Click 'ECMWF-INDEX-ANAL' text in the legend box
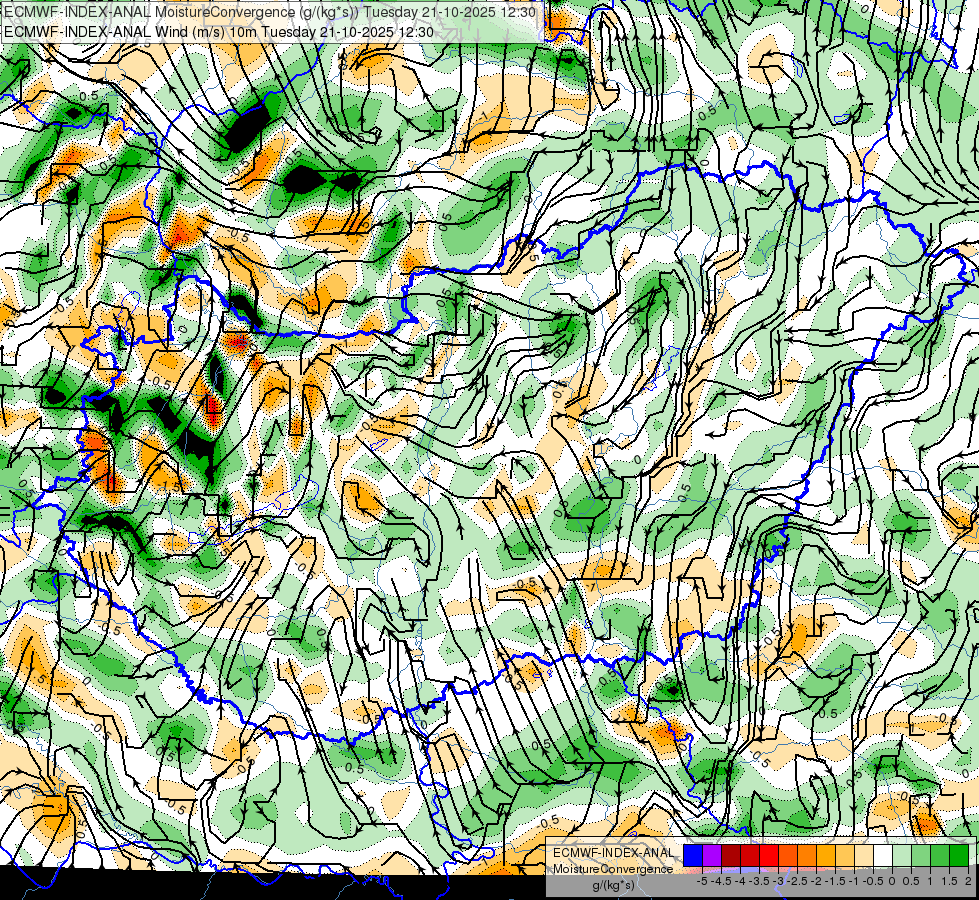 (613, 853)
